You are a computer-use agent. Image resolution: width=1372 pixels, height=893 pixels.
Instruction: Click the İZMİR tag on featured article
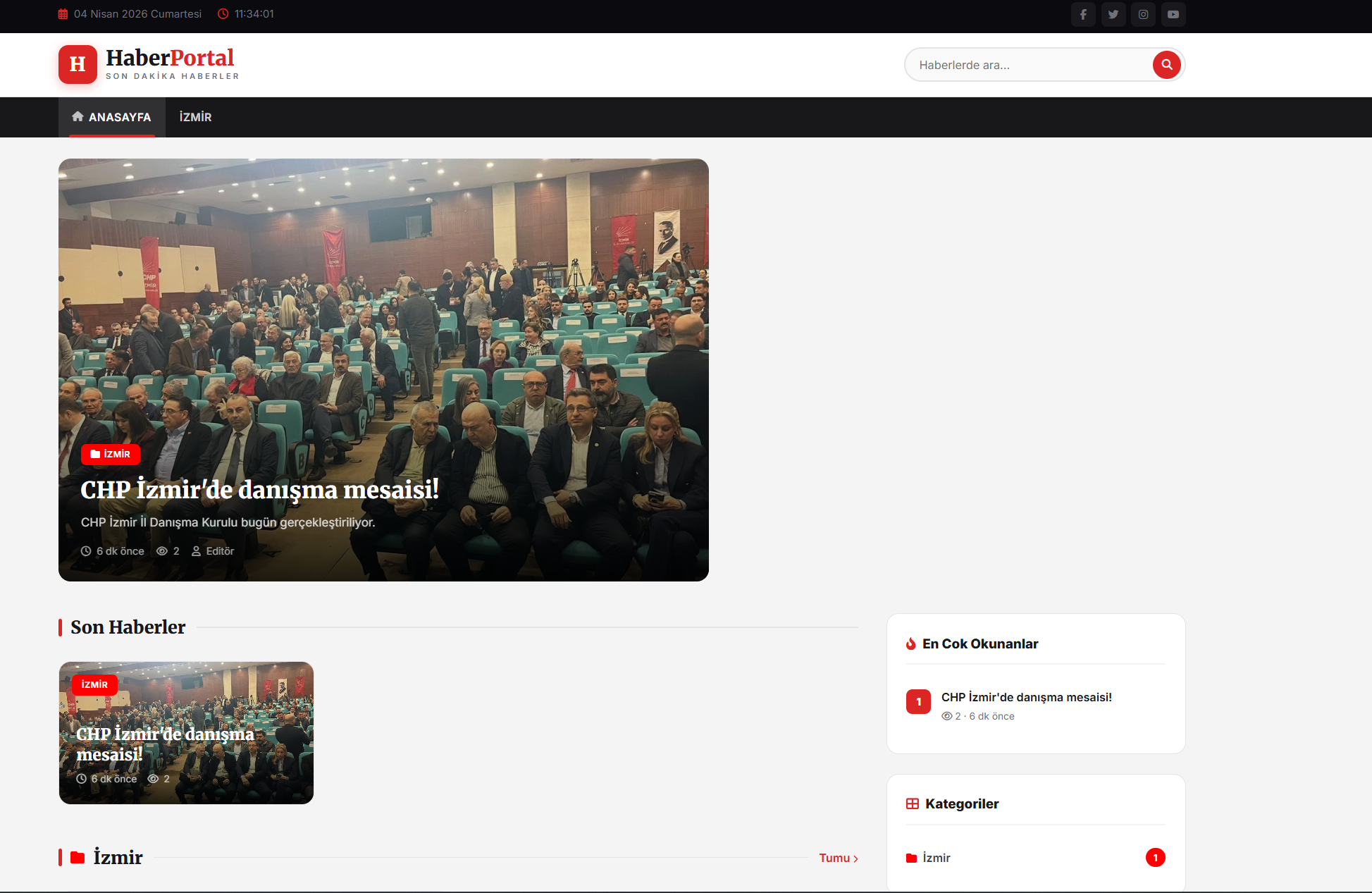coord(111,454)
